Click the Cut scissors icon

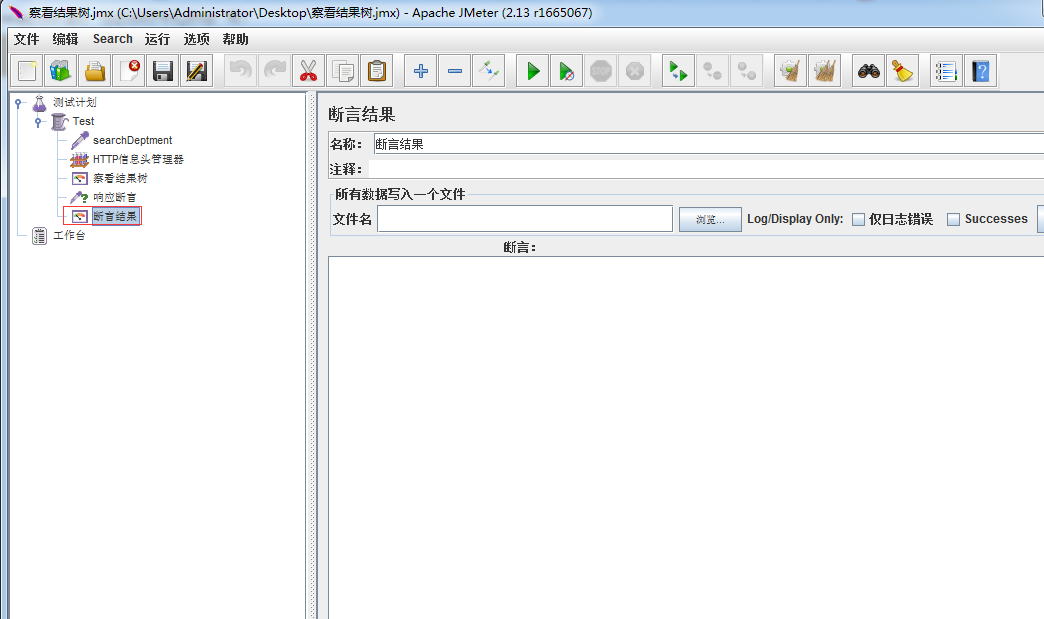pyautogui.click(x=308, y=71)
